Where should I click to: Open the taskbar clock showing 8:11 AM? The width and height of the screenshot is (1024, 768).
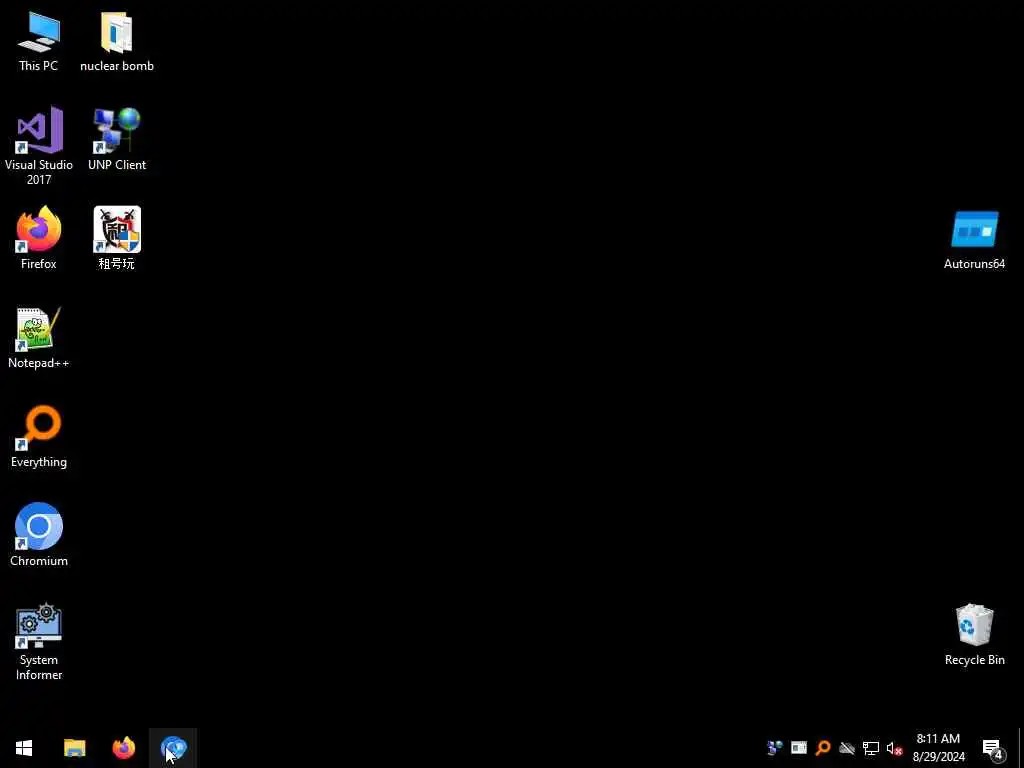pos(938,748)
